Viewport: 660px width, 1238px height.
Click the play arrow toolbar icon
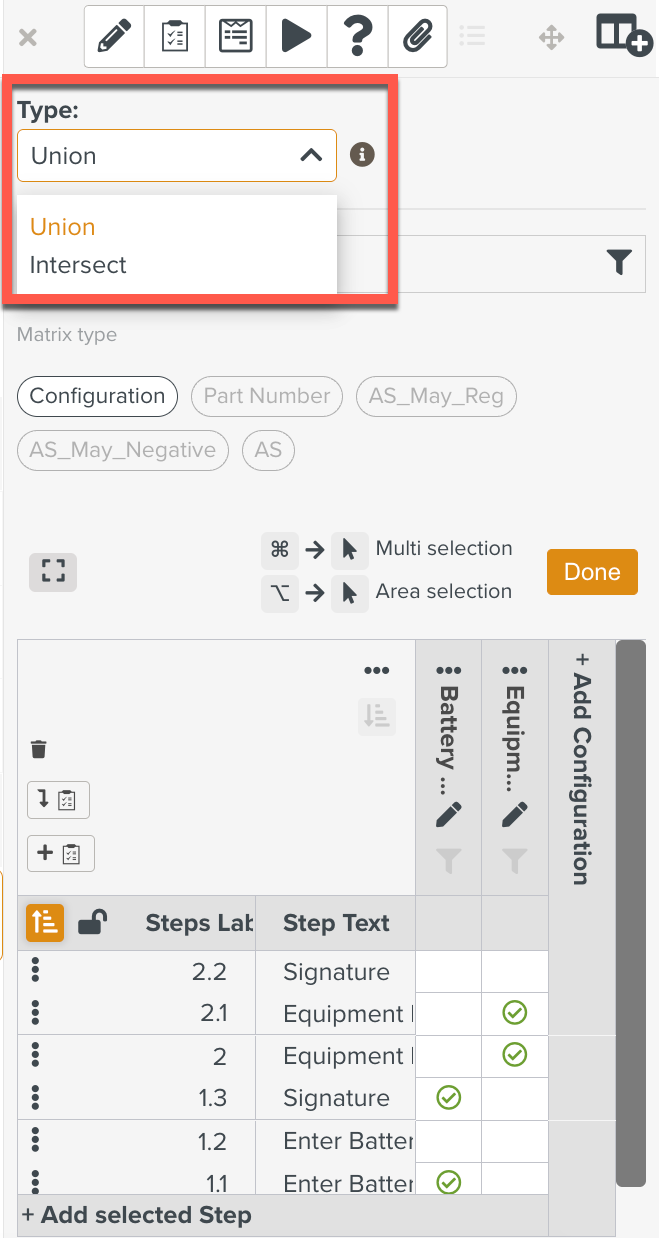point(296,37)
